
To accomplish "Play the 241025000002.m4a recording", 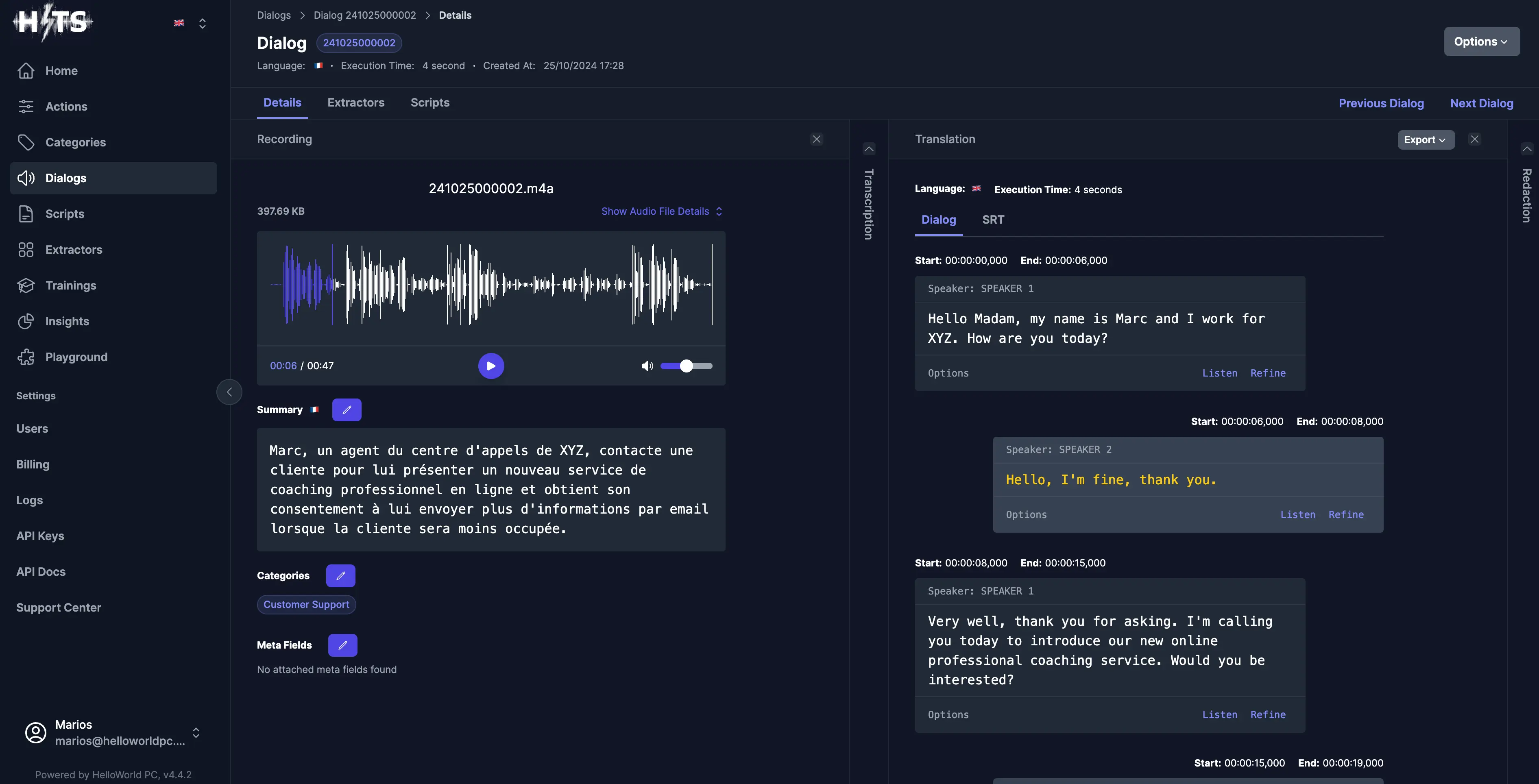I will pos(490,366).
